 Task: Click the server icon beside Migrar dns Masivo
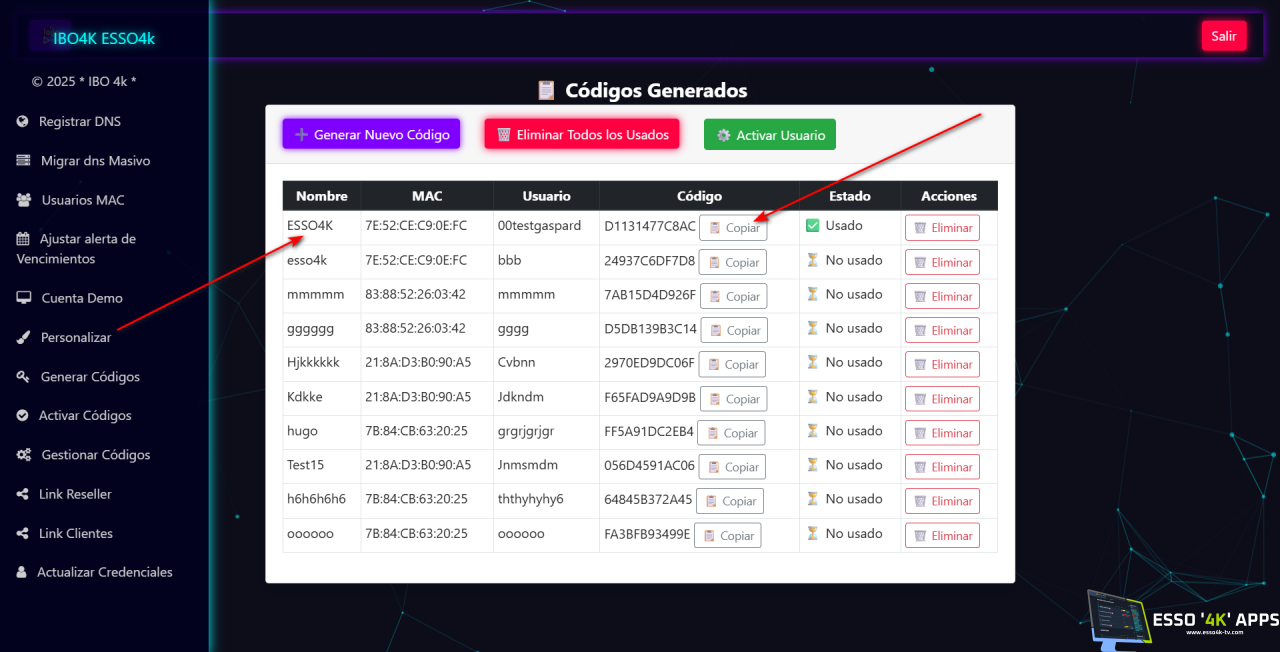tap(23, 161)
